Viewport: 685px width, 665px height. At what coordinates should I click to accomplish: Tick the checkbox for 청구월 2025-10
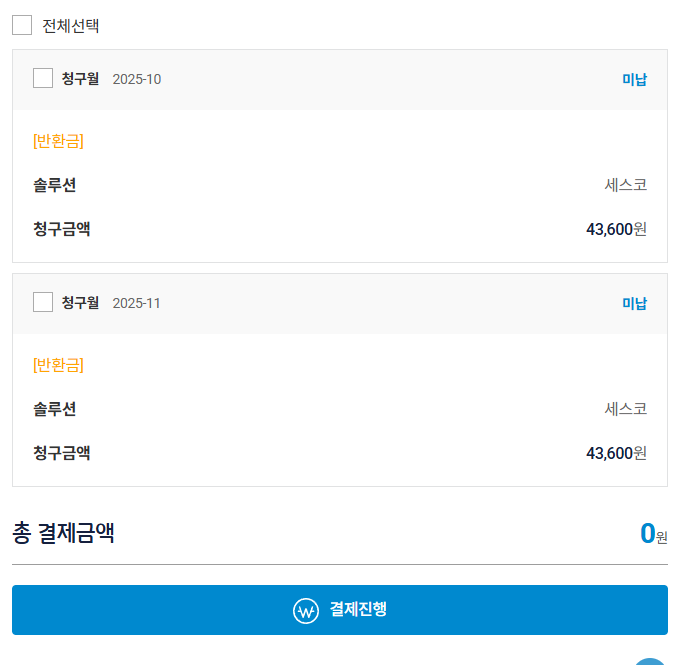pyautogui.click(x=43, y=78)
